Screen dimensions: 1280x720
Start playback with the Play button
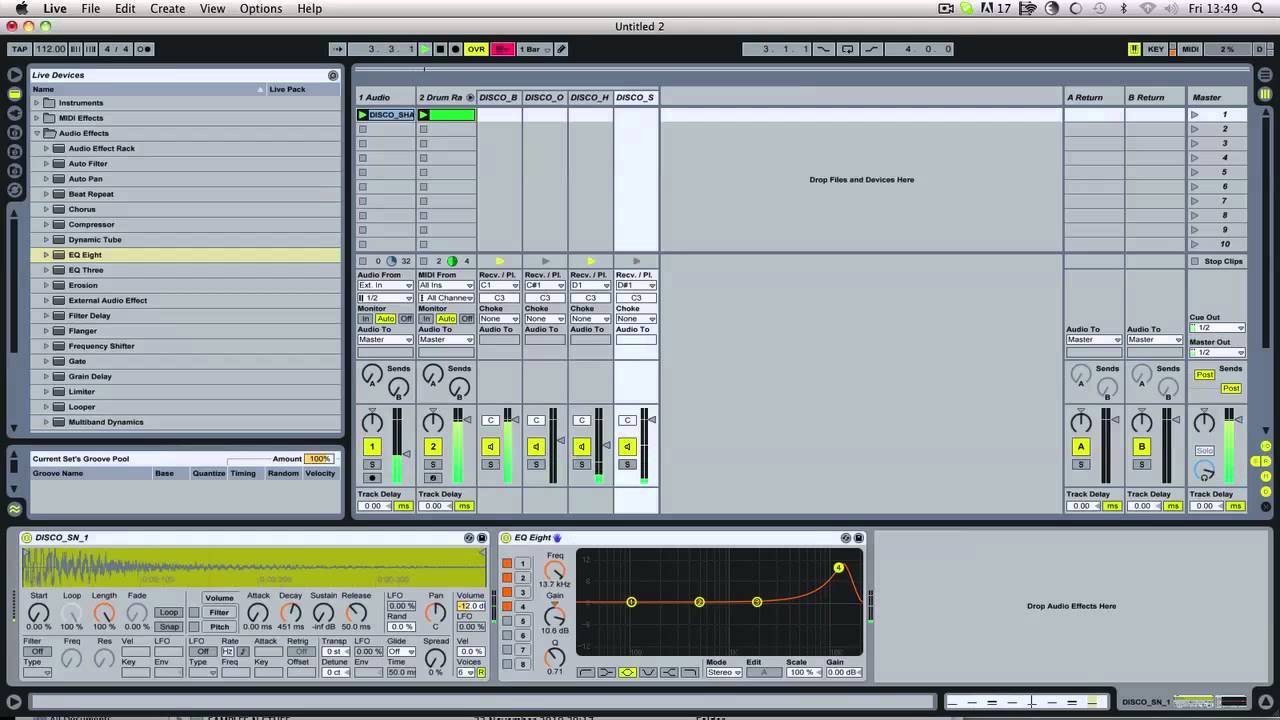425,49
